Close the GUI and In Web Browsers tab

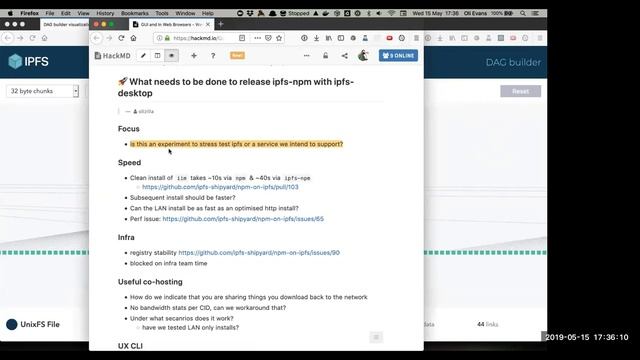point(208,24)
